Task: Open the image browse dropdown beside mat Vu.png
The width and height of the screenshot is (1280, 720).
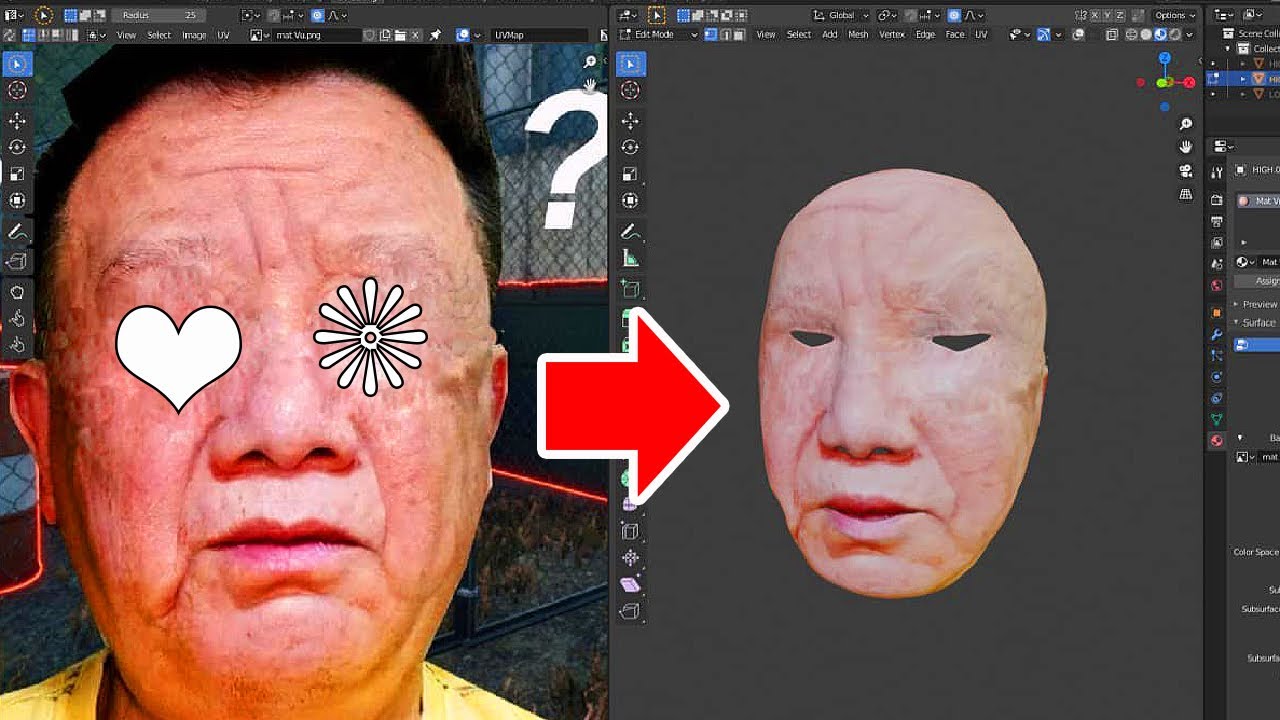Action: [259, 35]
